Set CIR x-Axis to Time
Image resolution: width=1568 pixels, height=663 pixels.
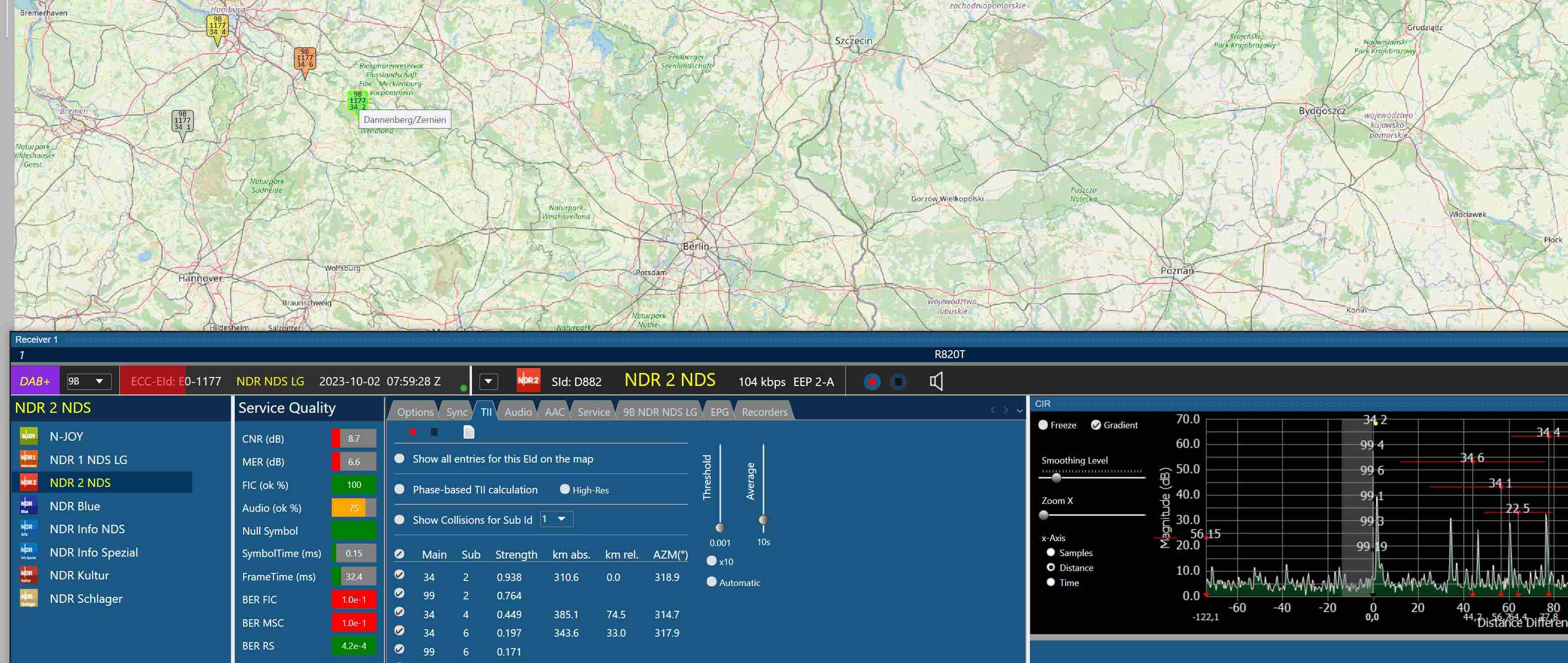click(1051, 582)
